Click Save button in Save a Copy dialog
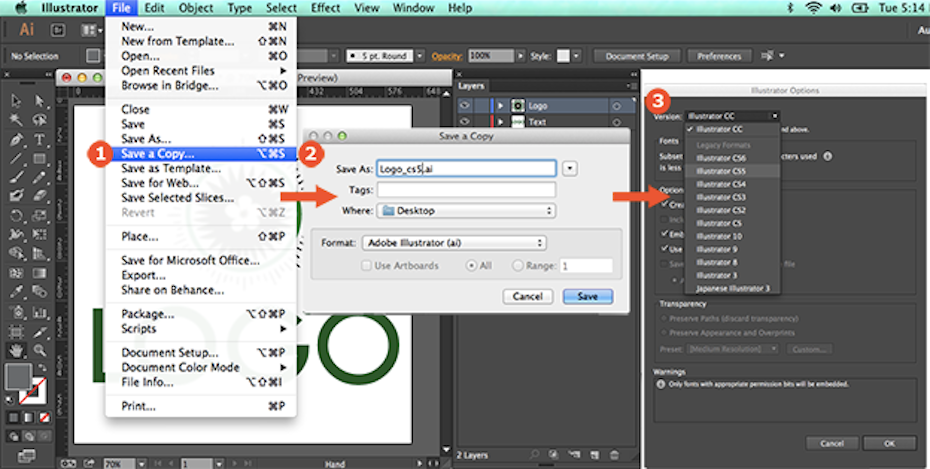 587,297
